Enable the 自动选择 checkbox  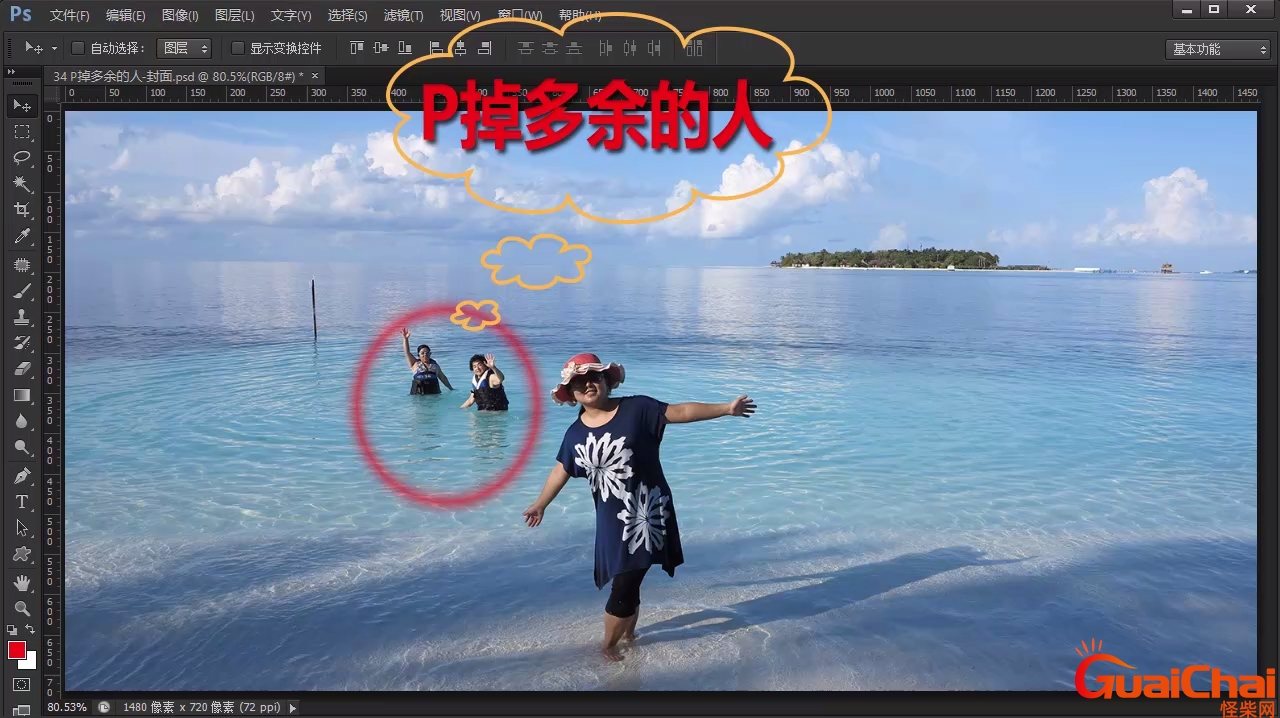coord(78,48)
